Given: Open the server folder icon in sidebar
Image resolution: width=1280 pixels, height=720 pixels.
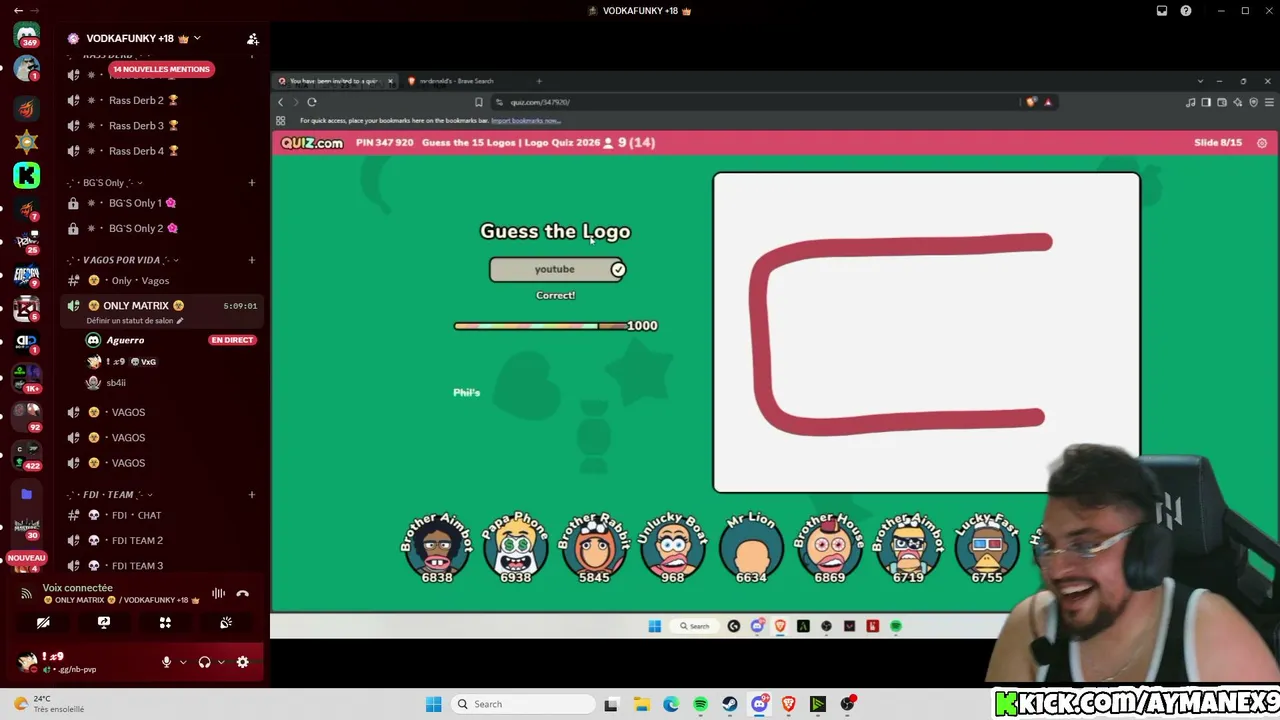Looking at the screenshot, I should click(27, 494).
